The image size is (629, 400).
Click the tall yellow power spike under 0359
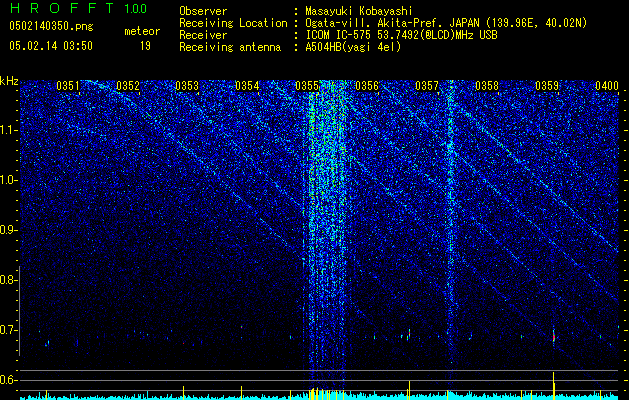[554, 386]
